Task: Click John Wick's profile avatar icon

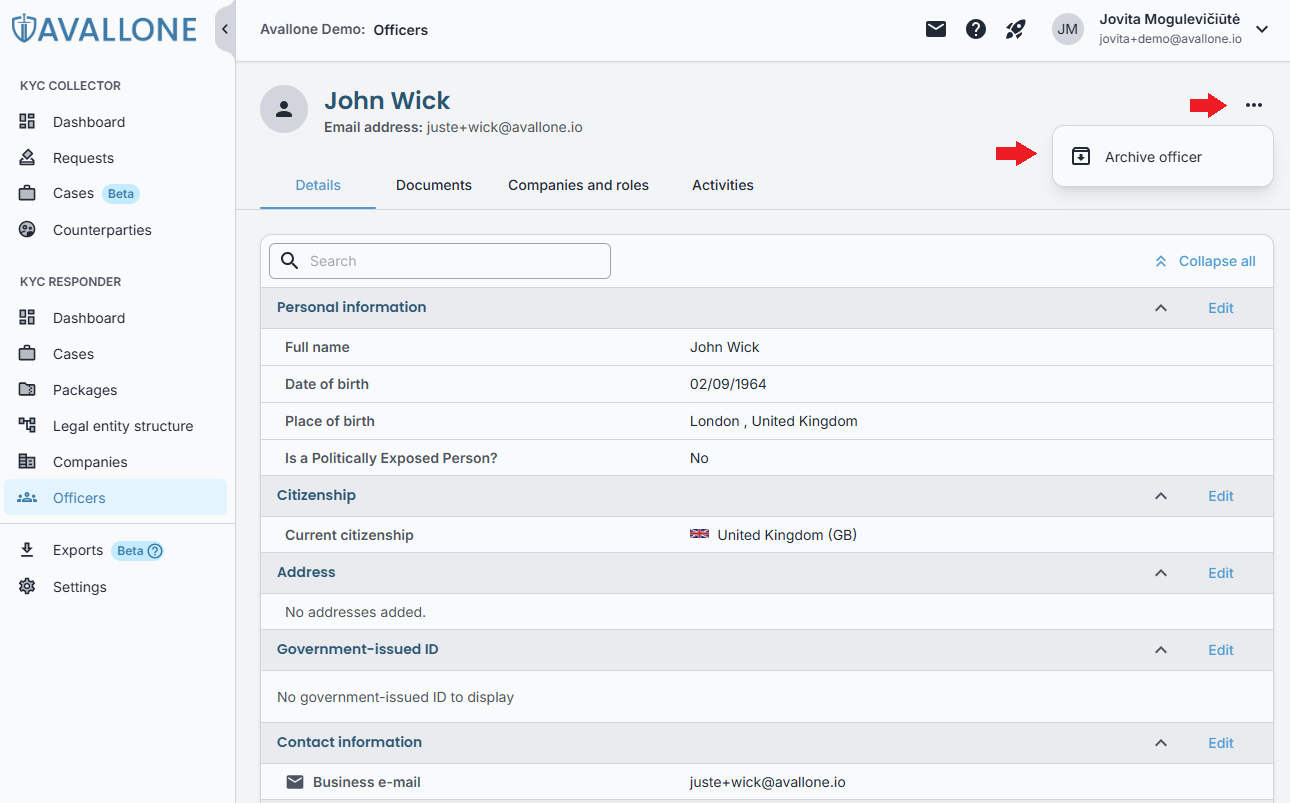Action: coord(284,109)
